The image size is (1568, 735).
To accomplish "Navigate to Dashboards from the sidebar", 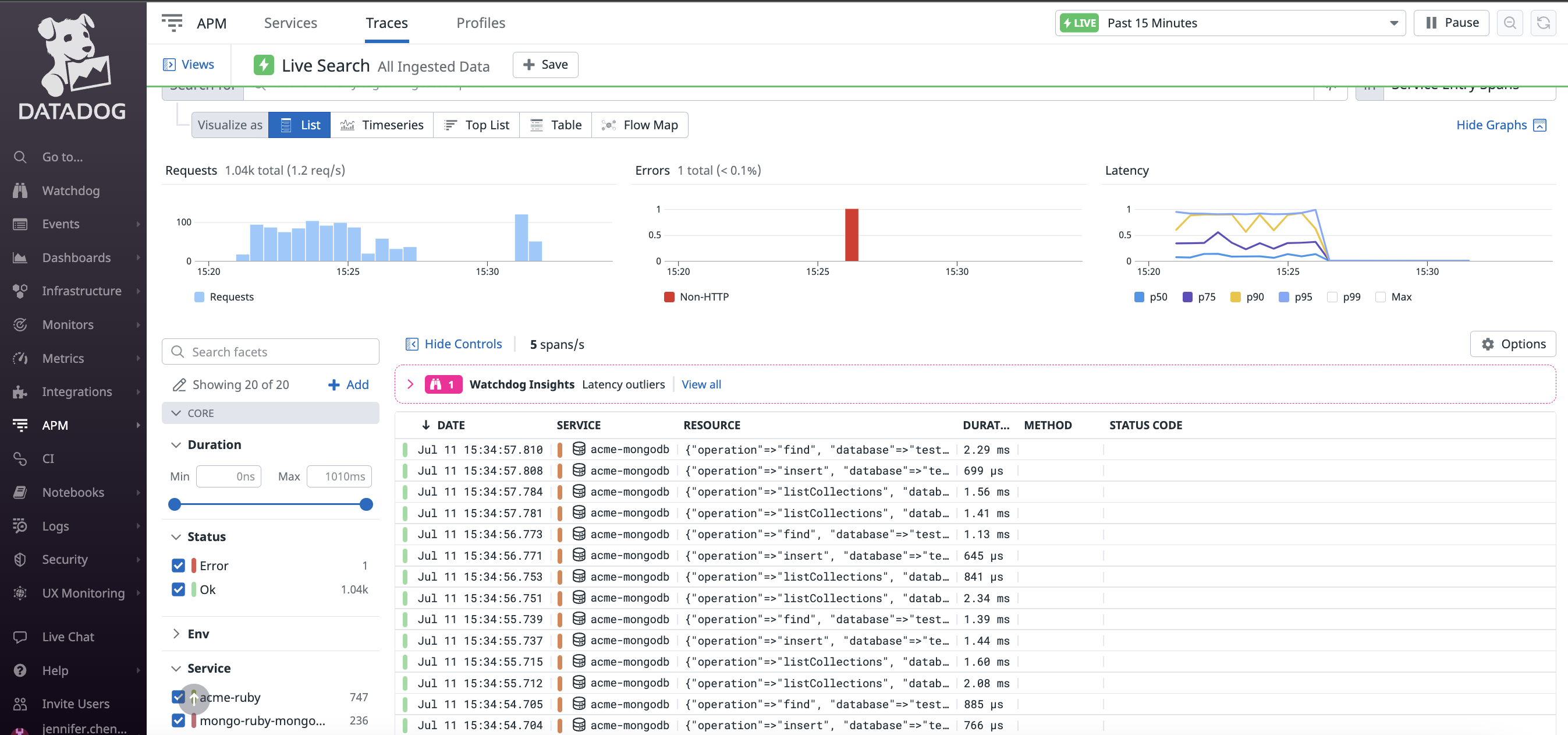I will pyautogui.click(x=77, y=257).
